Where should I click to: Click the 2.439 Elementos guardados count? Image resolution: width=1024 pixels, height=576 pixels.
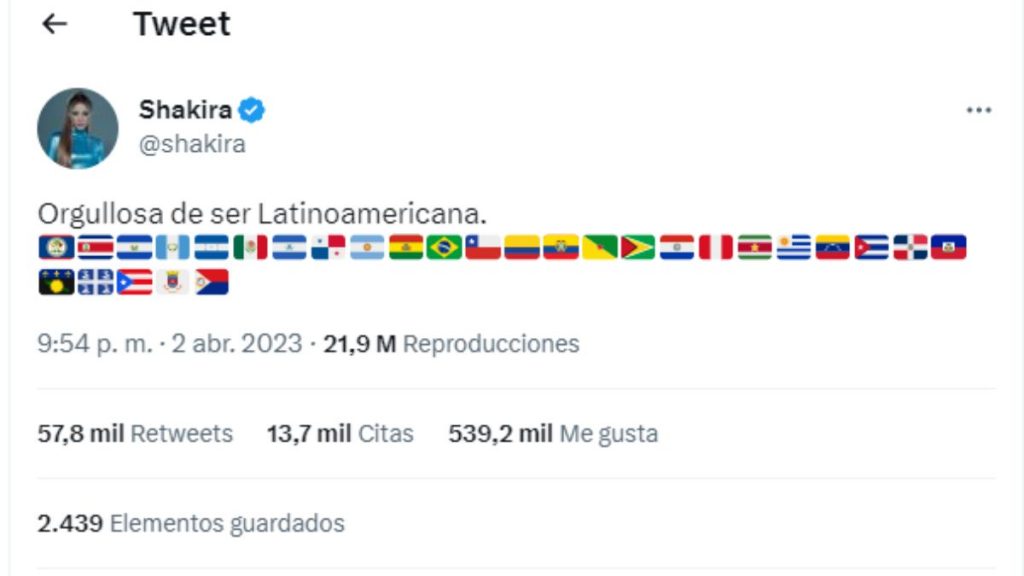click(190, 523)
